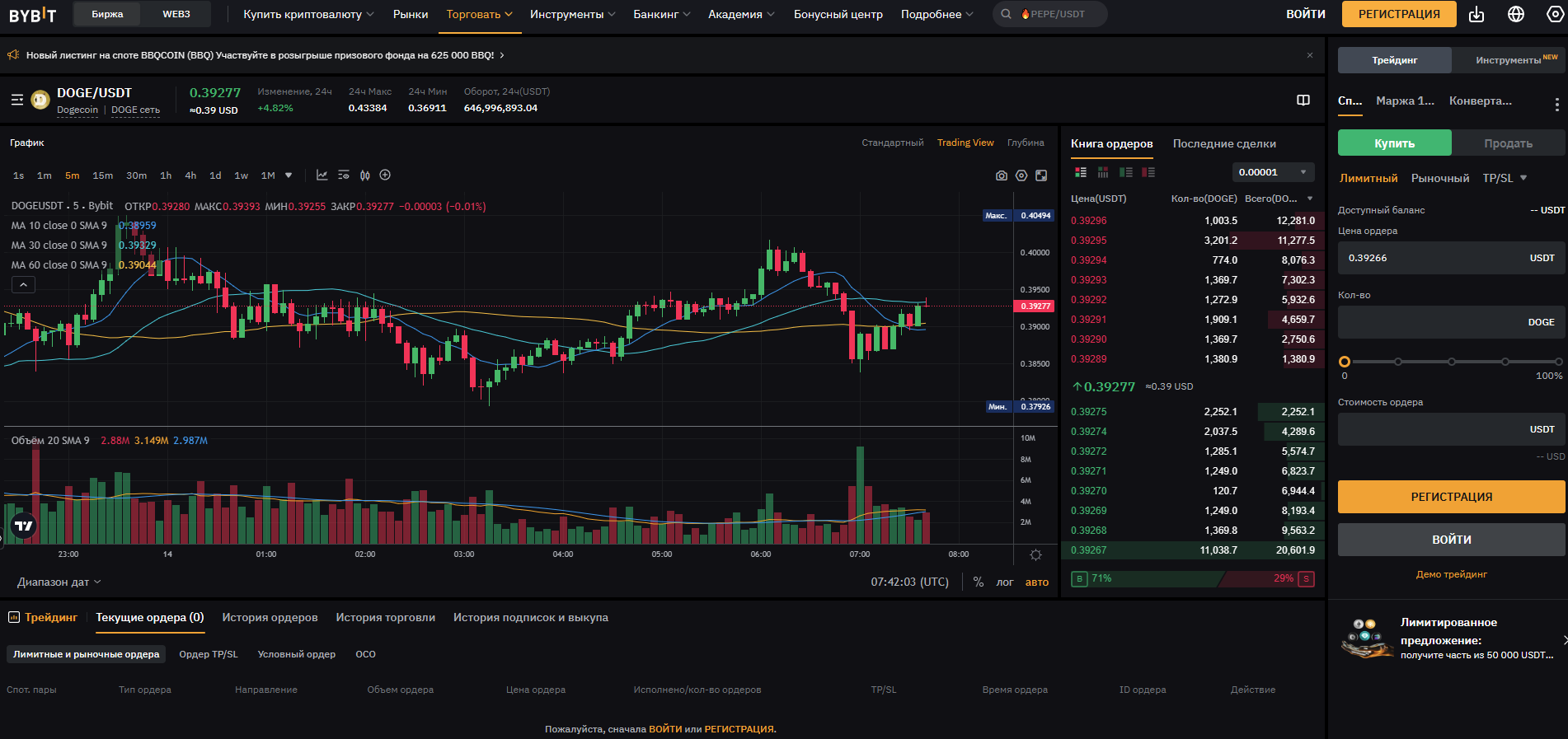Click ВОЙТИ in the top header
1568x739 pixels.
1306,14
